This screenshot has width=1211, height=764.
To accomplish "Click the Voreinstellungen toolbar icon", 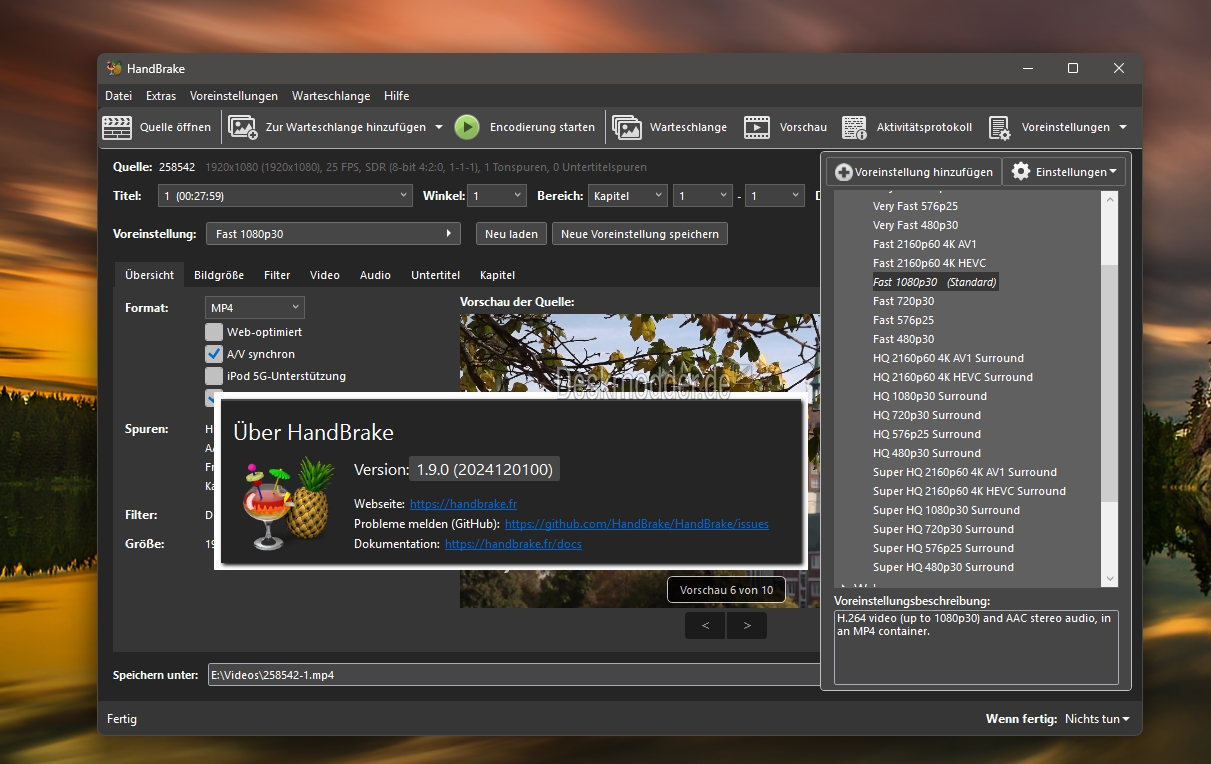I will tap(999, 127).
